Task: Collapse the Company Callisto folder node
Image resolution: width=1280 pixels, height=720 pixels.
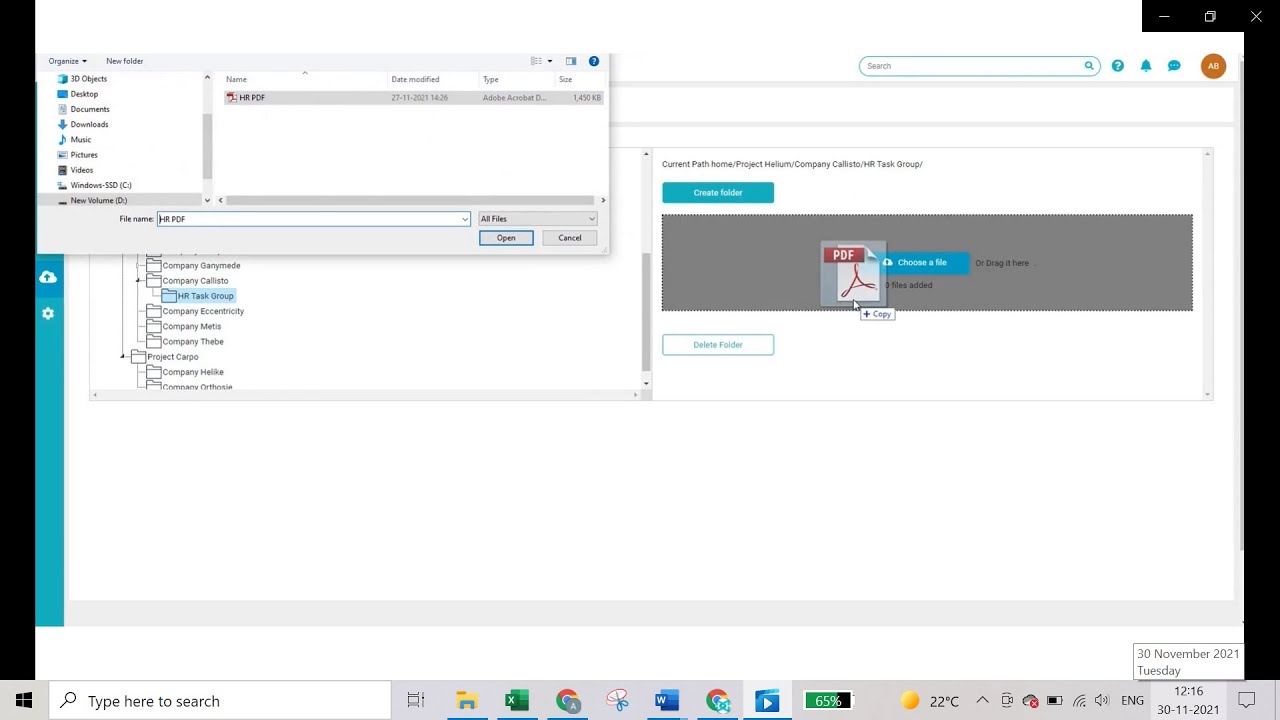Action: (139, 282)
